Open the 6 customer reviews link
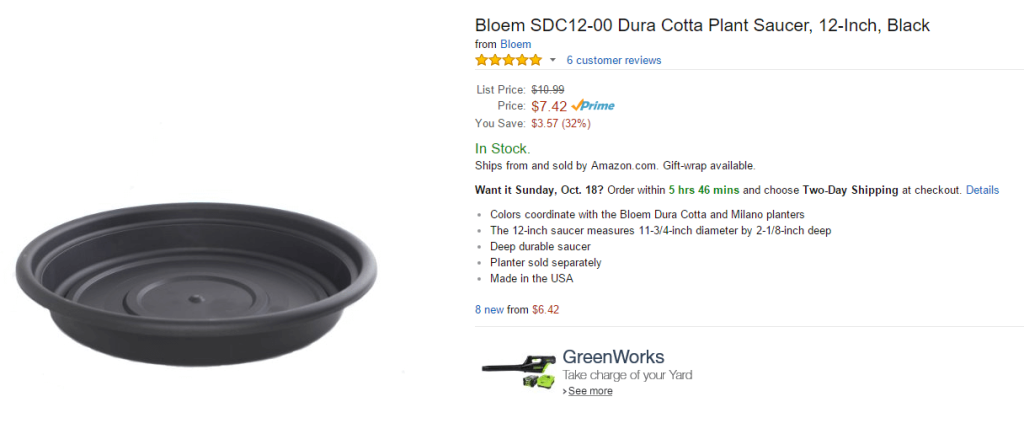Image resolution: width=1024 pixels, height=434 pixels. coord(613,60)
